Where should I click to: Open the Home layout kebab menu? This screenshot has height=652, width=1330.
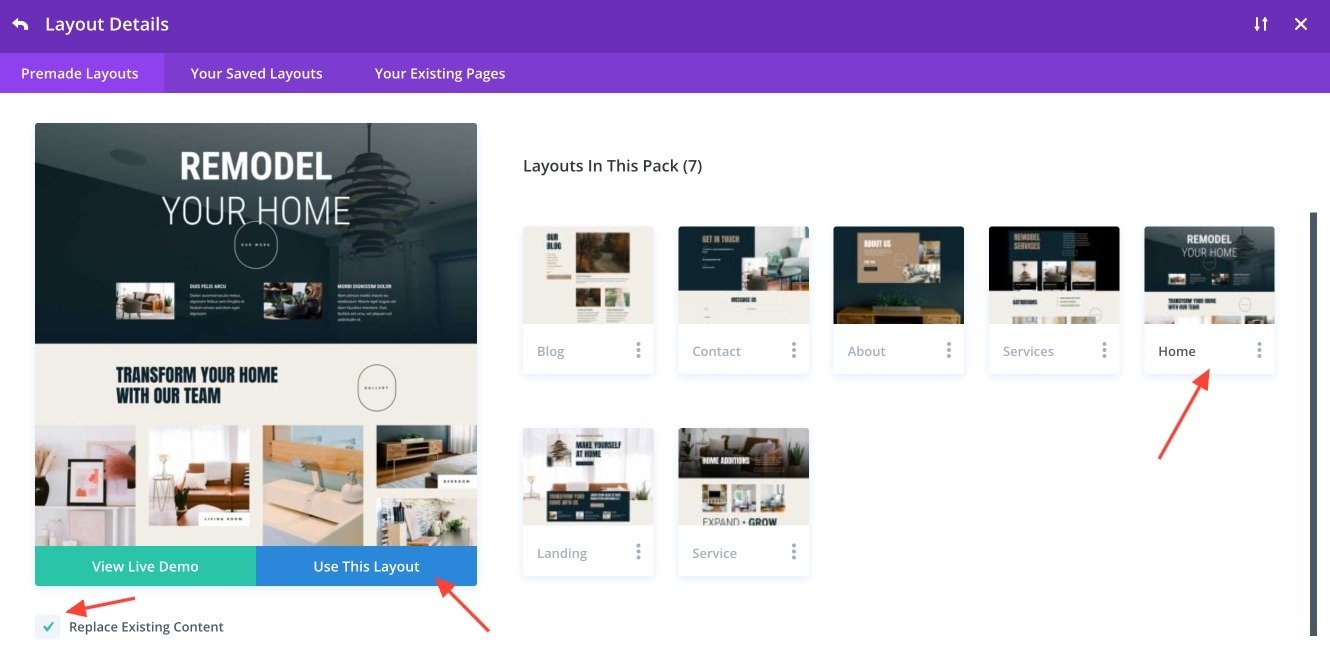[1258, 350]
